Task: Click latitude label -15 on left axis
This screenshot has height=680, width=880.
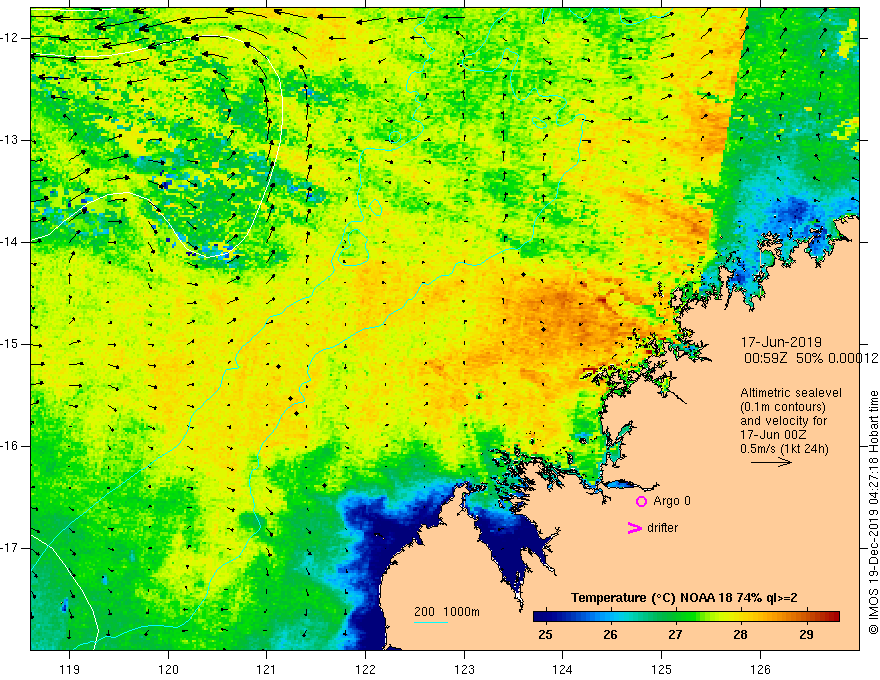Action: click(10, 344)
